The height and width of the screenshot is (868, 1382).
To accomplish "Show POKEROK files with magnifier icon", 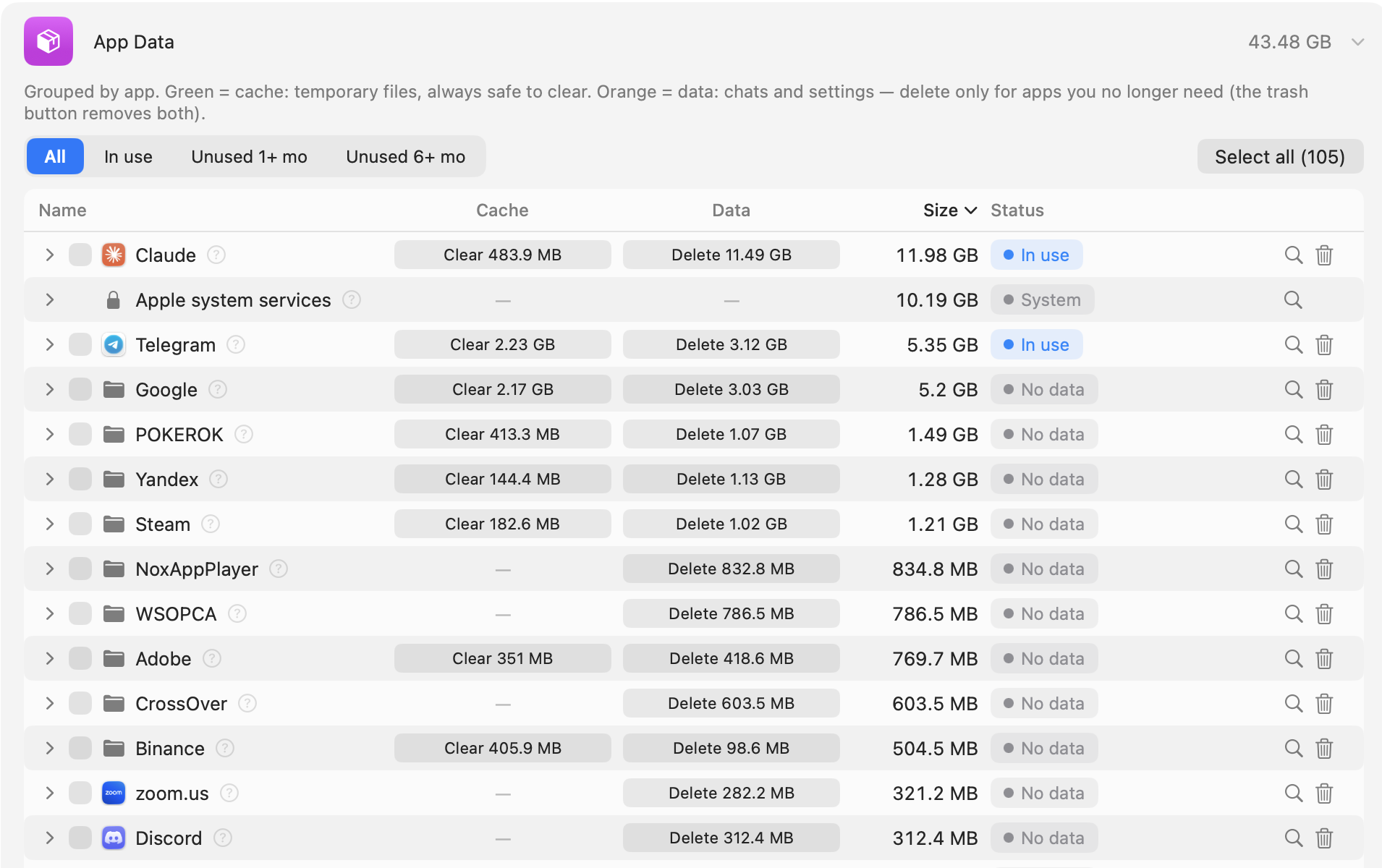I will pos(1294,435).
